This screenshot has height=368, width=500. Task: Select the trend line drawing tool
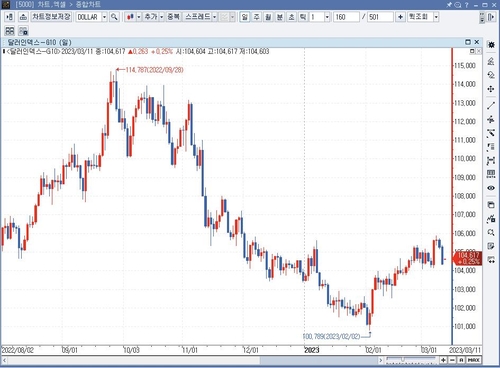point(491,106)
